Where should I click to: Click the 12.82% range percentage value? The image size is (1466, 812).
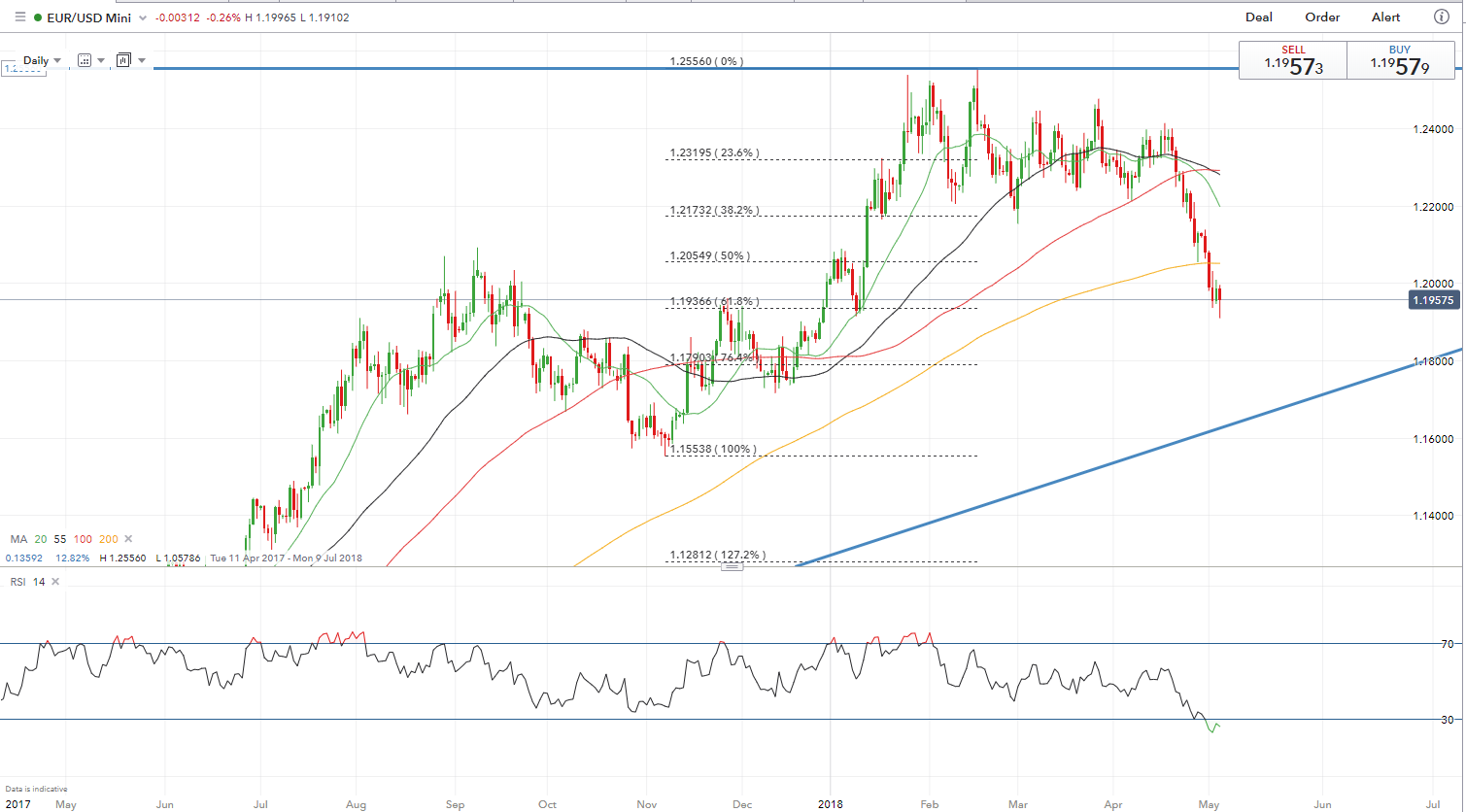pos(72,558)
